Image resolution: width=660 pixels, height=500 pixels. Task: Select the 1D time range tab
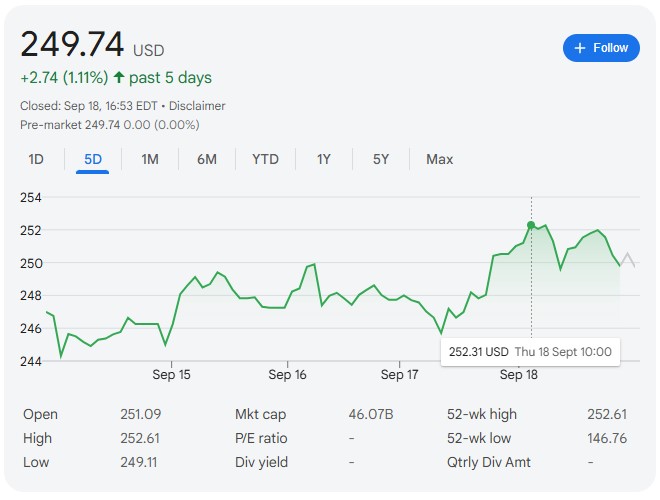coord(36,159)
